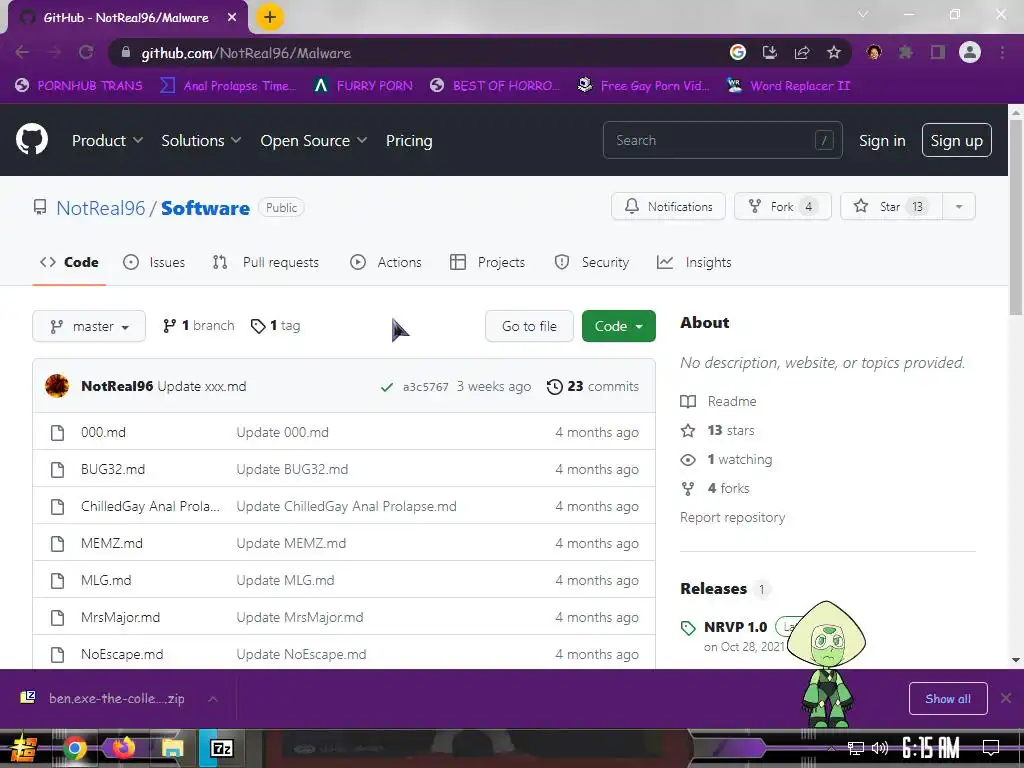This screenshot has height=768, width=1024.
Task: Click the GitHub search field
Action: 722,140
